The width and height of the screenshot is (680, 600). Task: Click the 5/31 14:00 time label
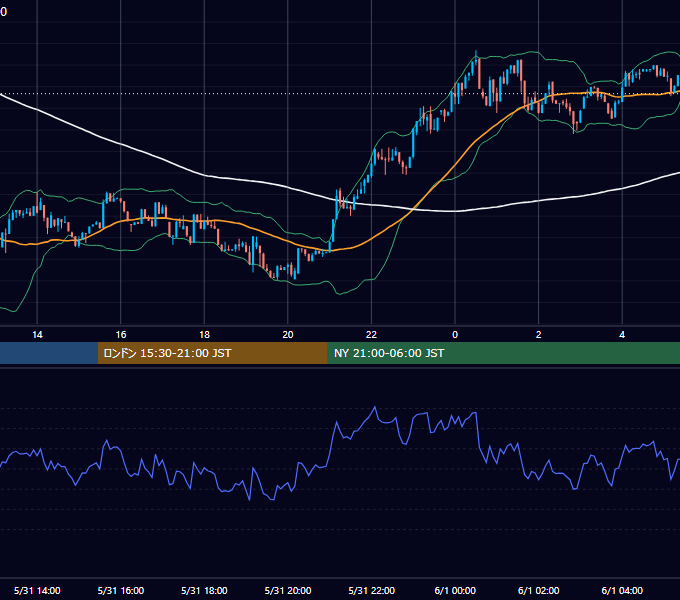click(x=37, y=590)
